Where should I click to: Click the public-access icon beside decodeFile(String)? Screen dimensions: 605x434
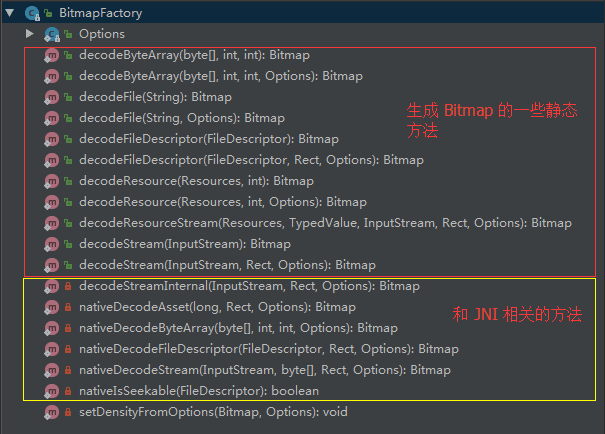click(x=68, y=97)
